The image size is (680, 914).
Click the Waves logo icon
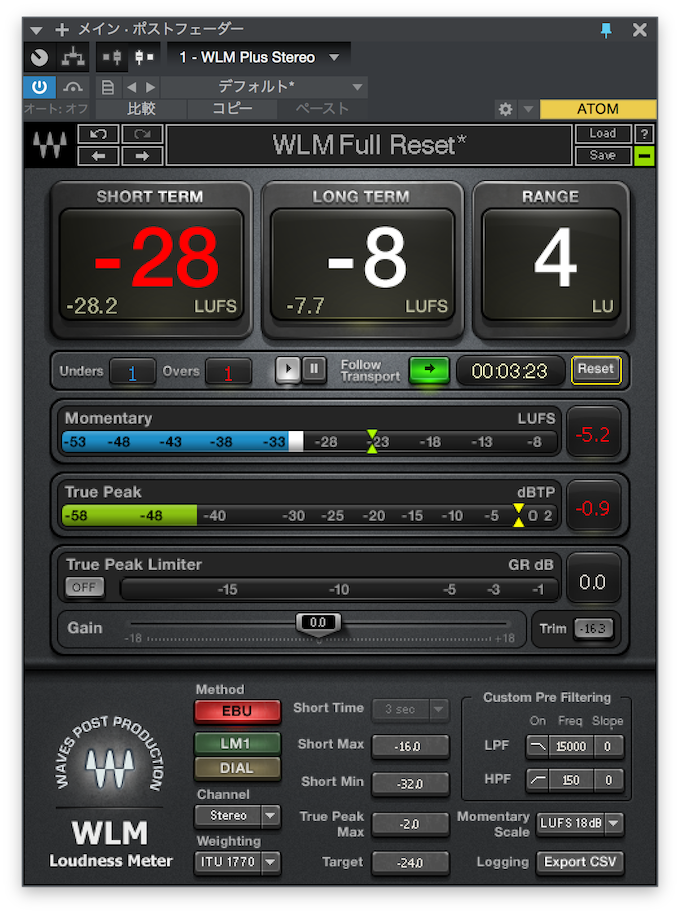(x=50, y=145)
